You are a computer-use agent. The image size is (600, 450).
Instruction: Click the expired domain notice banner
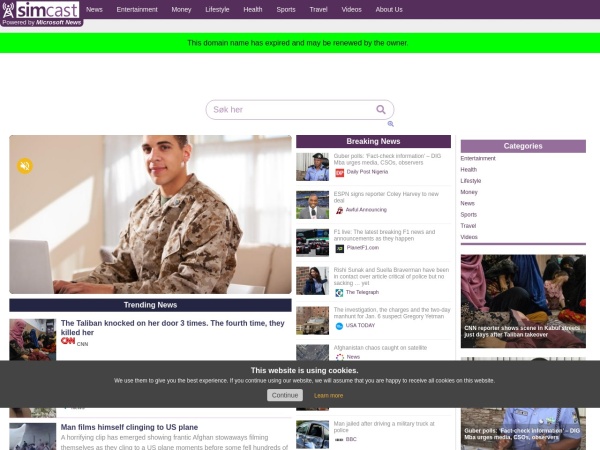(x=298, y=43)
